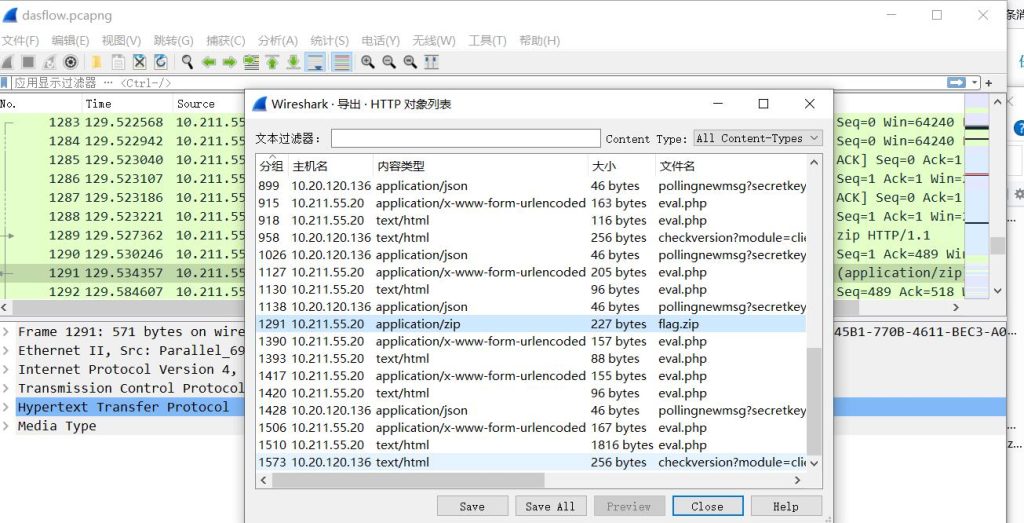Click the resize columns toolbar icon
Viewport: 1024px width, 523px height.
(431, 62)
